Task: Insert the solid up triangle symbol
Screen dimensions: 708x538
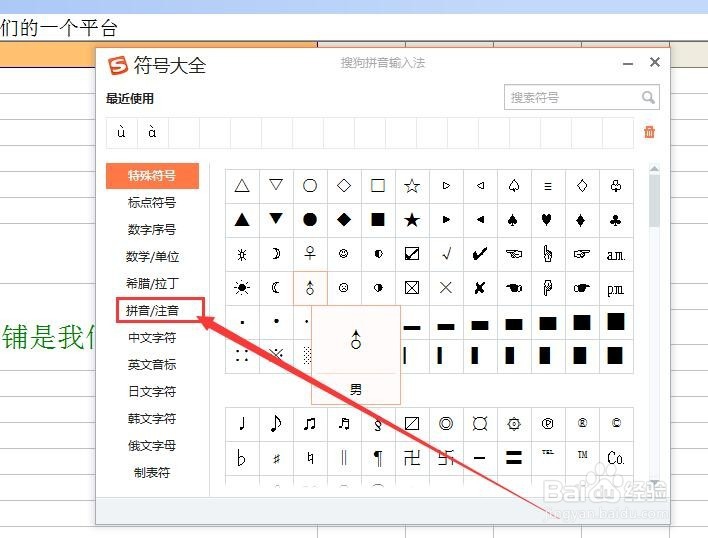Action: pos(242,220)
